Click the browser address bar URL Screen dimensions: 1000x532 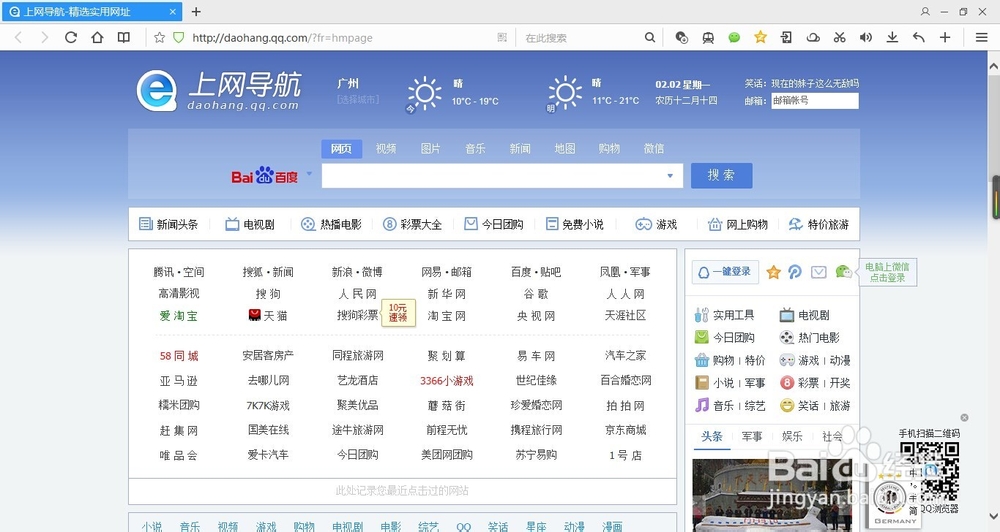[282, 38]
